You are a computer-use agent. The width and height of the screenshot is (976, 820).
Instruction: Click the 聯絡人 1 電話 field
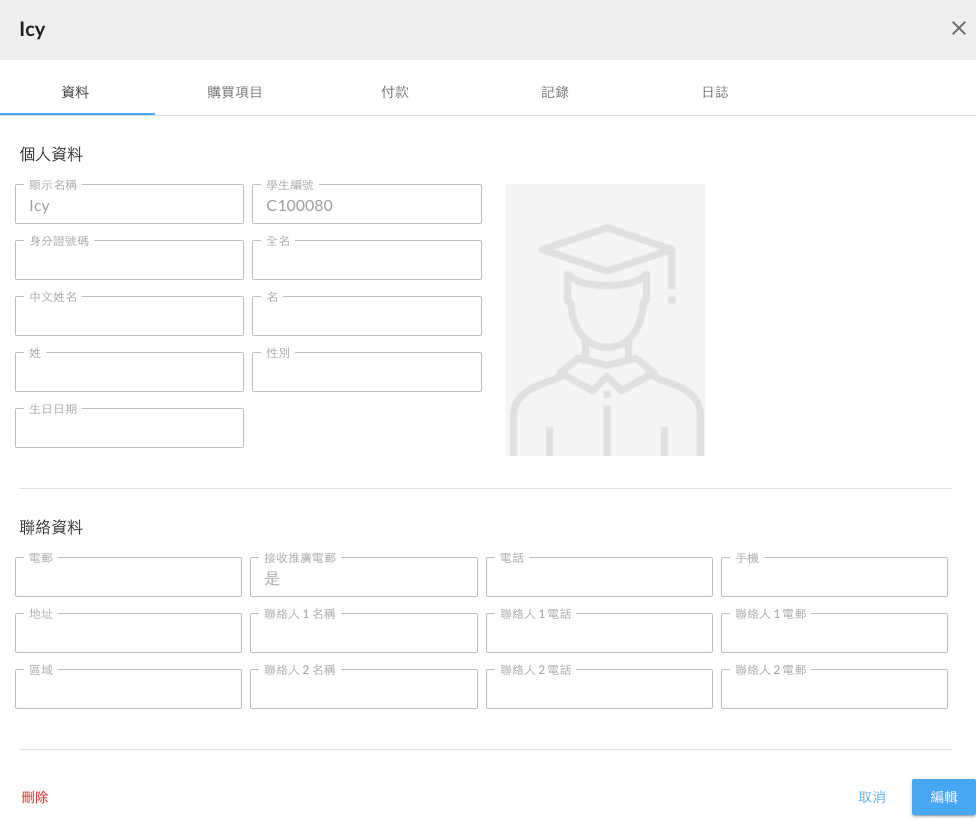point(599,633)
